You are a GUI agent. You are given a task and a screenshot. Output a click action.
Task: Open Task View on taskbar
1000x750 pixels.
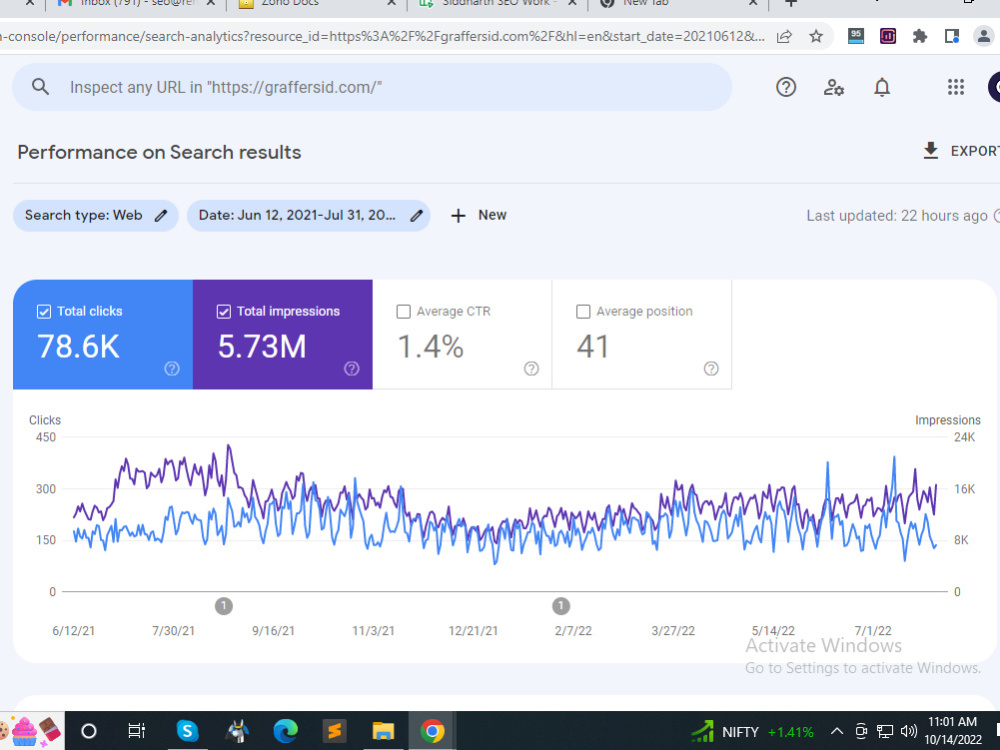click(136, 731)
